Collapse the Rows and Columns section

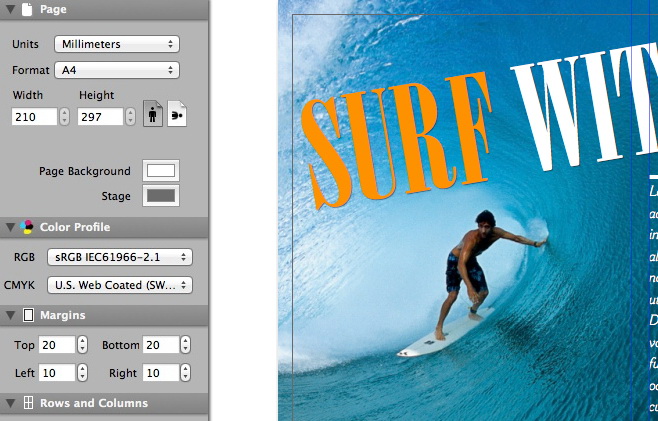click(x=10, y=403)
